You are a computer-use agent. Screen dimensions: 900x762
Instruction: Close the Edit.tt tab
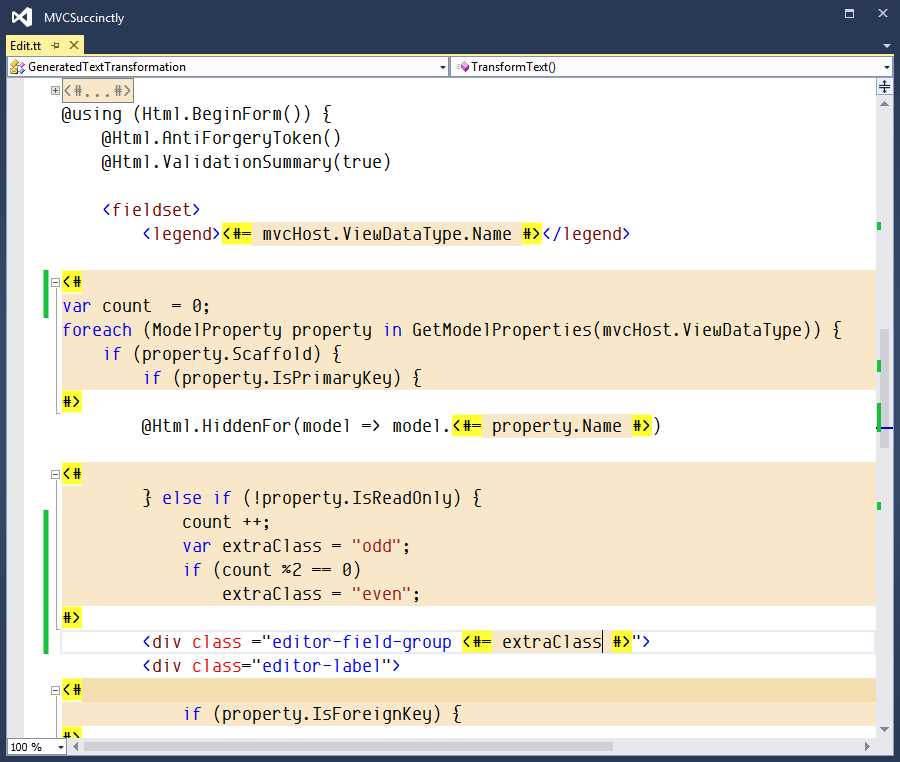[74, 45]
